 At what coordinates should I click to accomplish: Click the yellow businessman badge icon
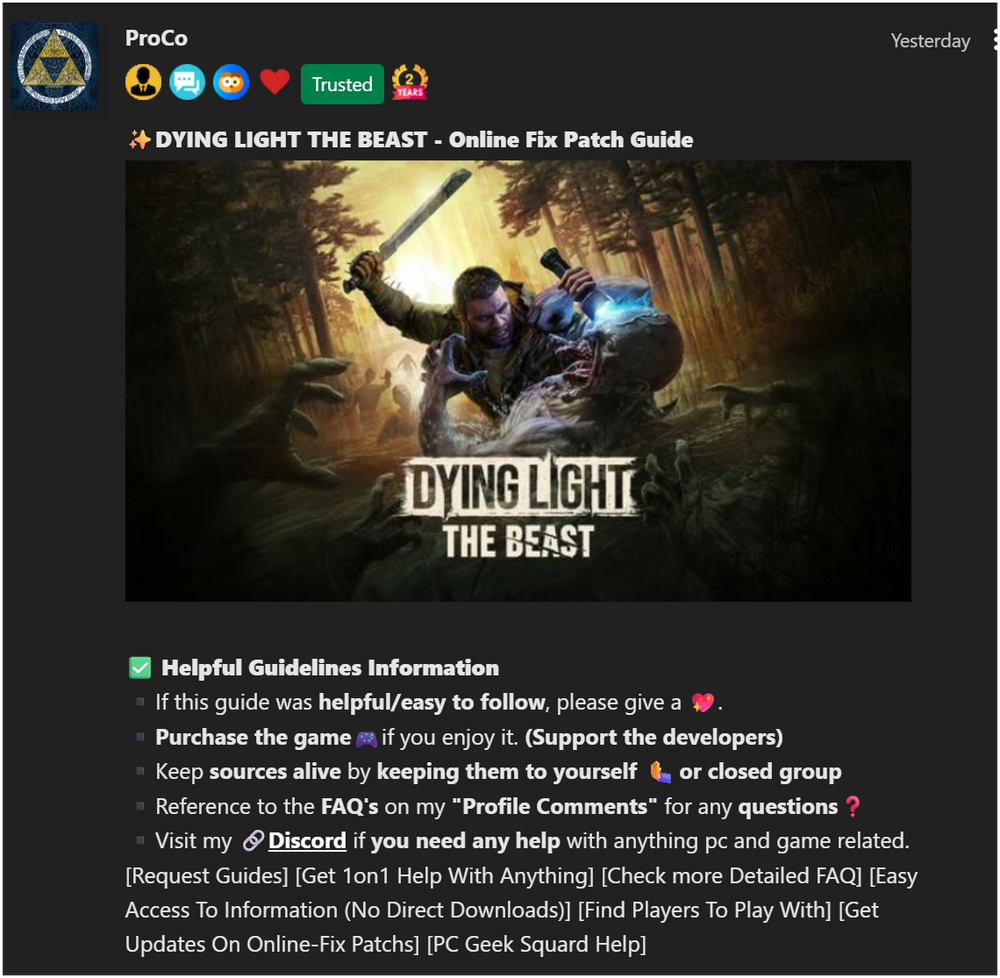pyautogui.click(x=143, y=83)
